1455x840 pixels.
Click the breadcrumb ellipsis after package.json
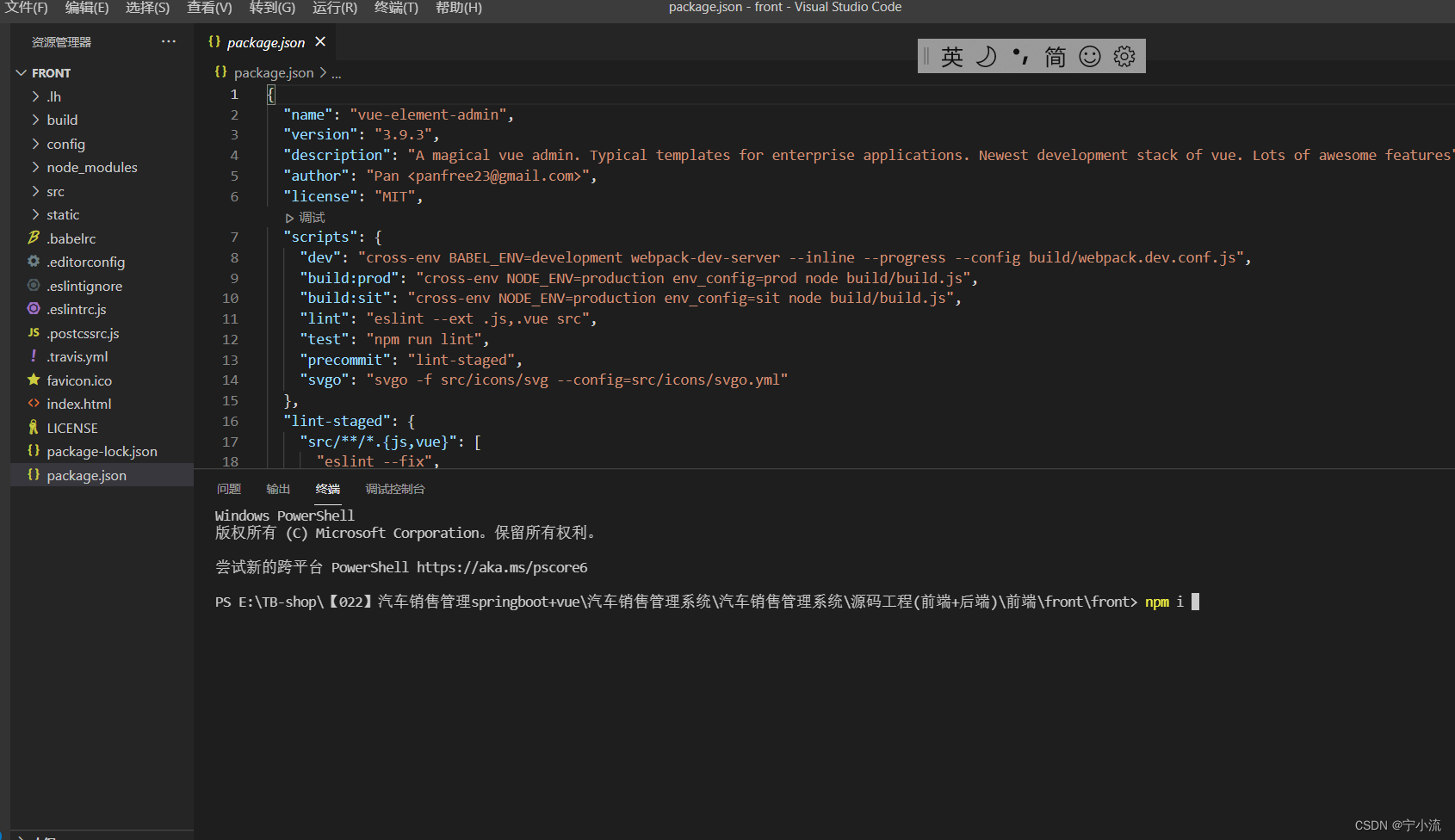(337, 74)
